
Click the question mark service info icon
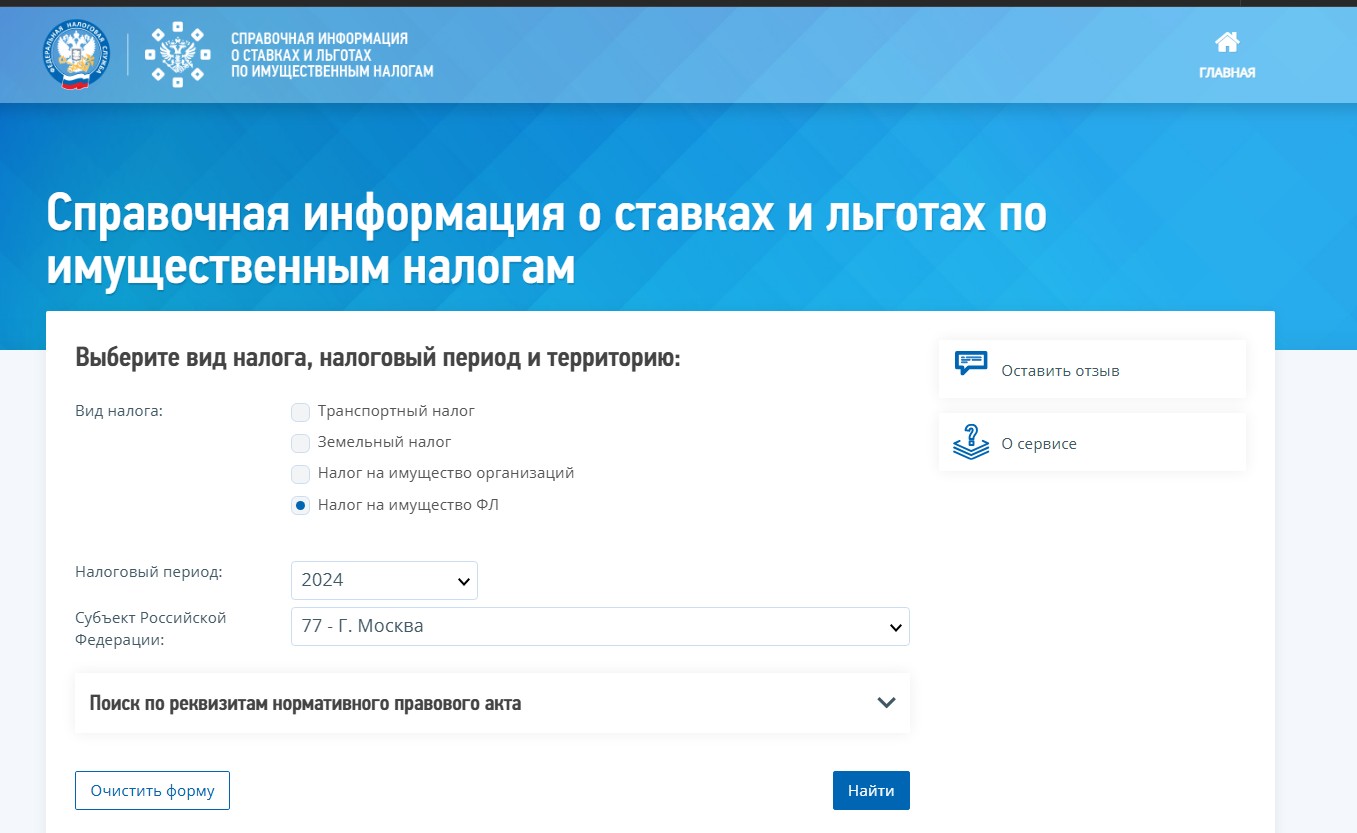[971, 441]
